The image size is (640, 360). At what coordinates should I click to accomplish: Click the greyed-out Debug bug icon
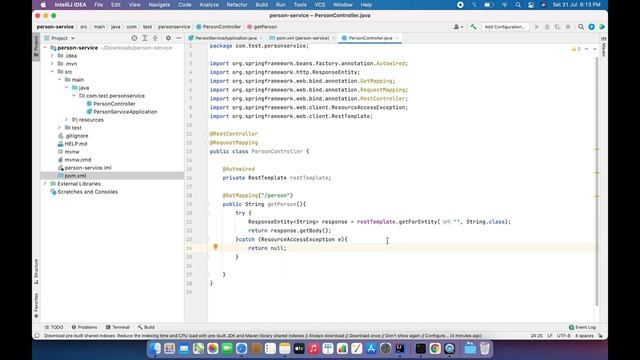(547, 27)
